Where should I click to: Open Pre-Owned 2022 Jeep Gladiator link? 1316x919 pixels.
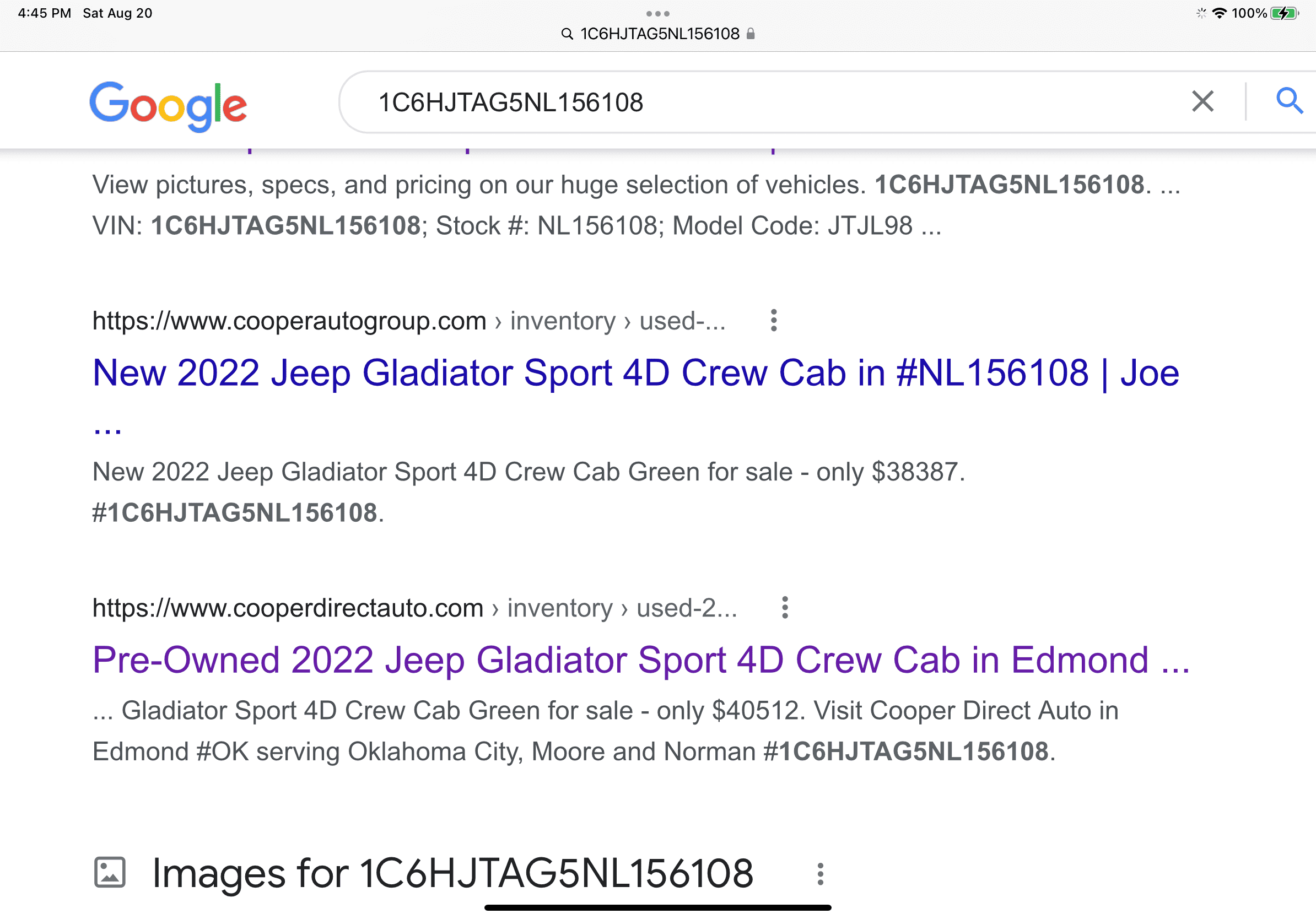click(641, 659)
